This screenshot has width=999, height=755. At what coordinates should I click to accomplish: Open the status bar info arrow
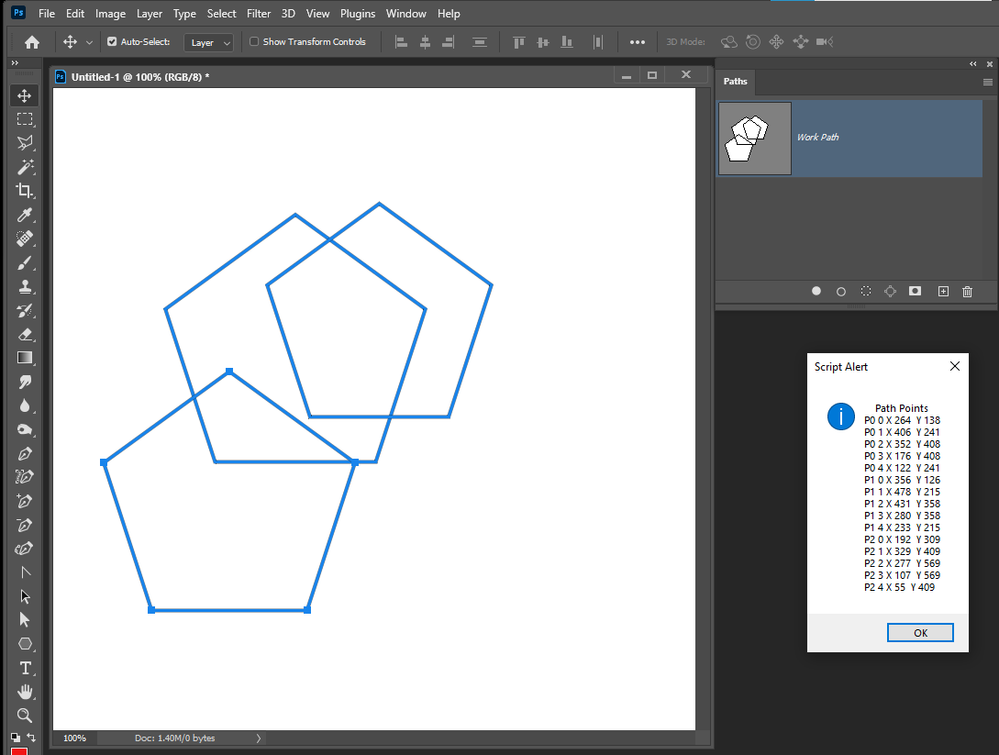tap(259, 738)
